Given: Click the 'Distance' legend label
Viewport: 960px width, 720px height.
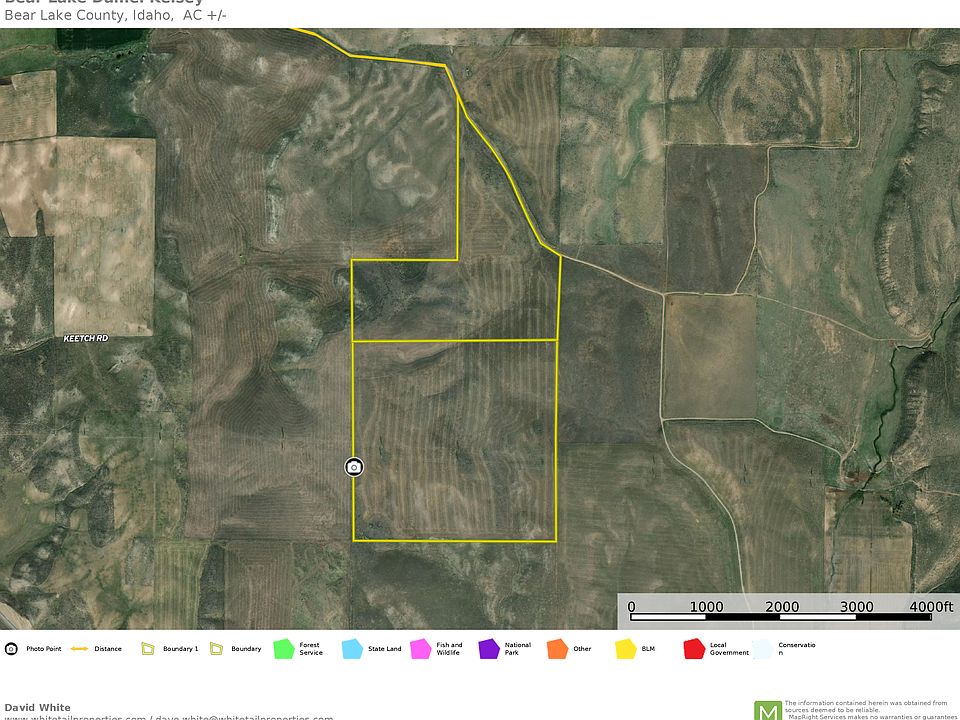Looking at the screenshot, I should point(108,649).
